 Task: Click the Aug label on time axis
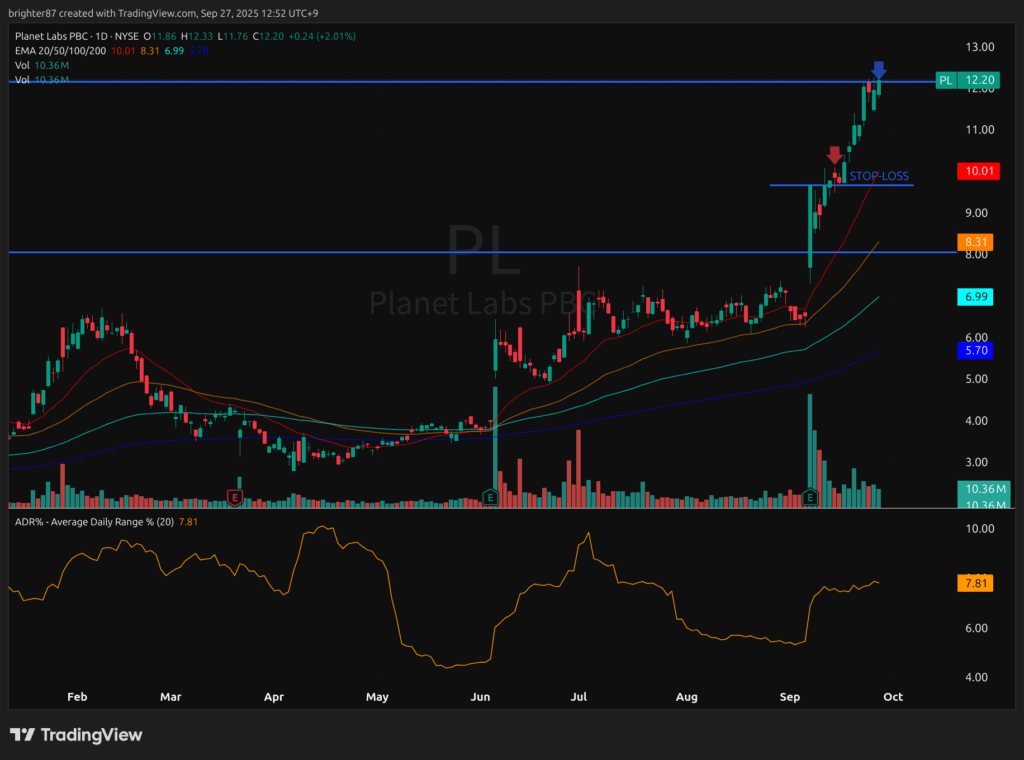(x=686, y=697)
